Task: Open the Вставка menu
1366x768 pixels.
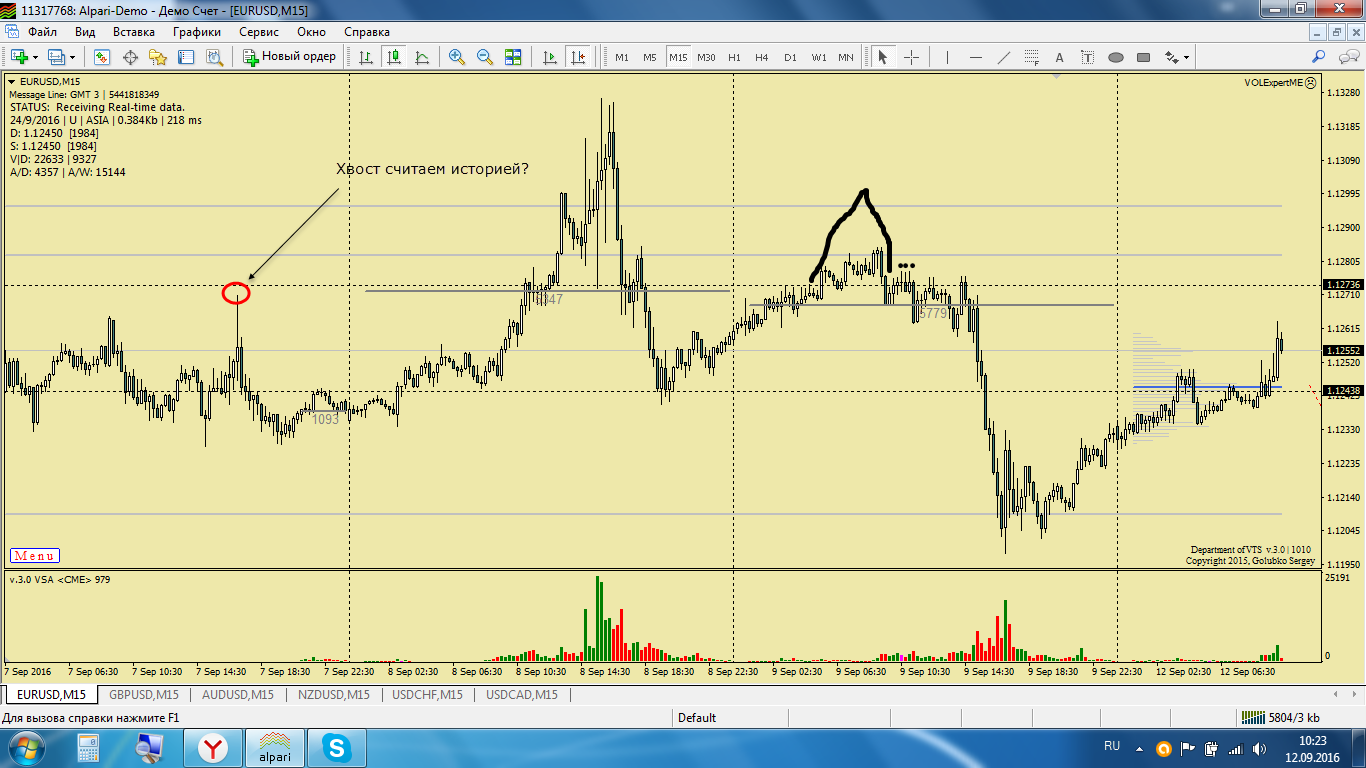Action: [x=134, y=31]
